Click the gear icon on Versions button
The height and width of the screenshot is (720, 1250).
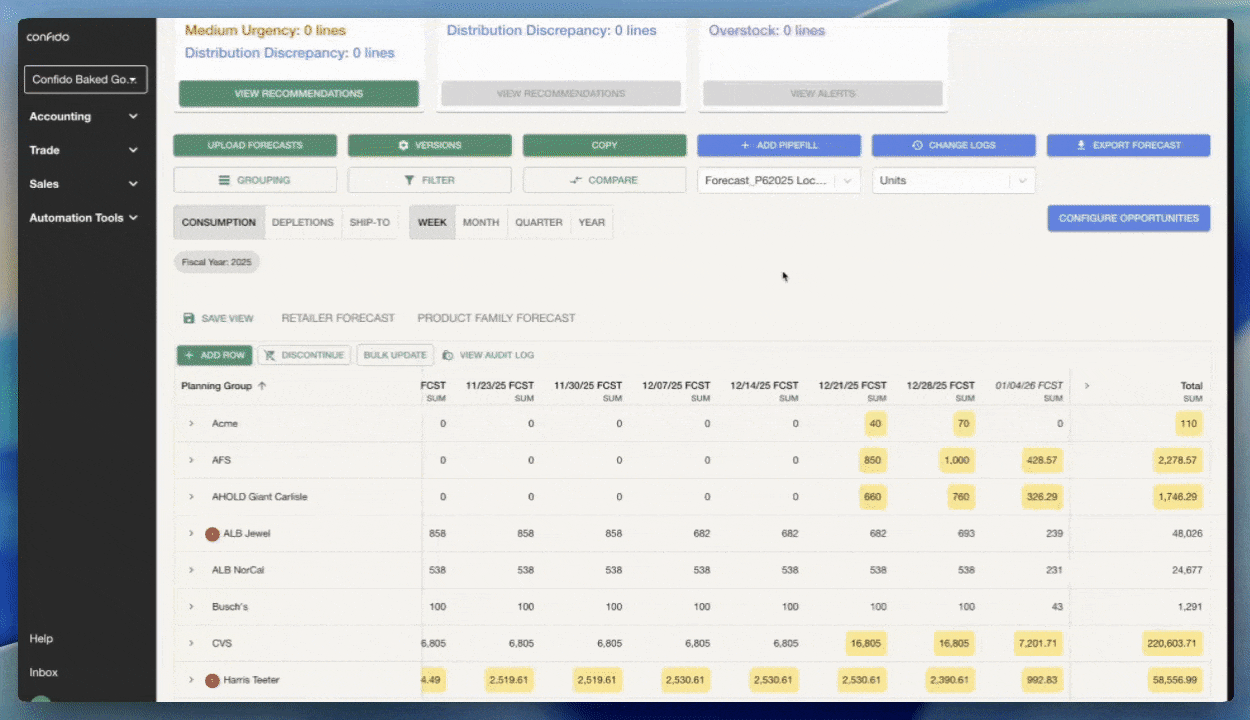point(404,146)
